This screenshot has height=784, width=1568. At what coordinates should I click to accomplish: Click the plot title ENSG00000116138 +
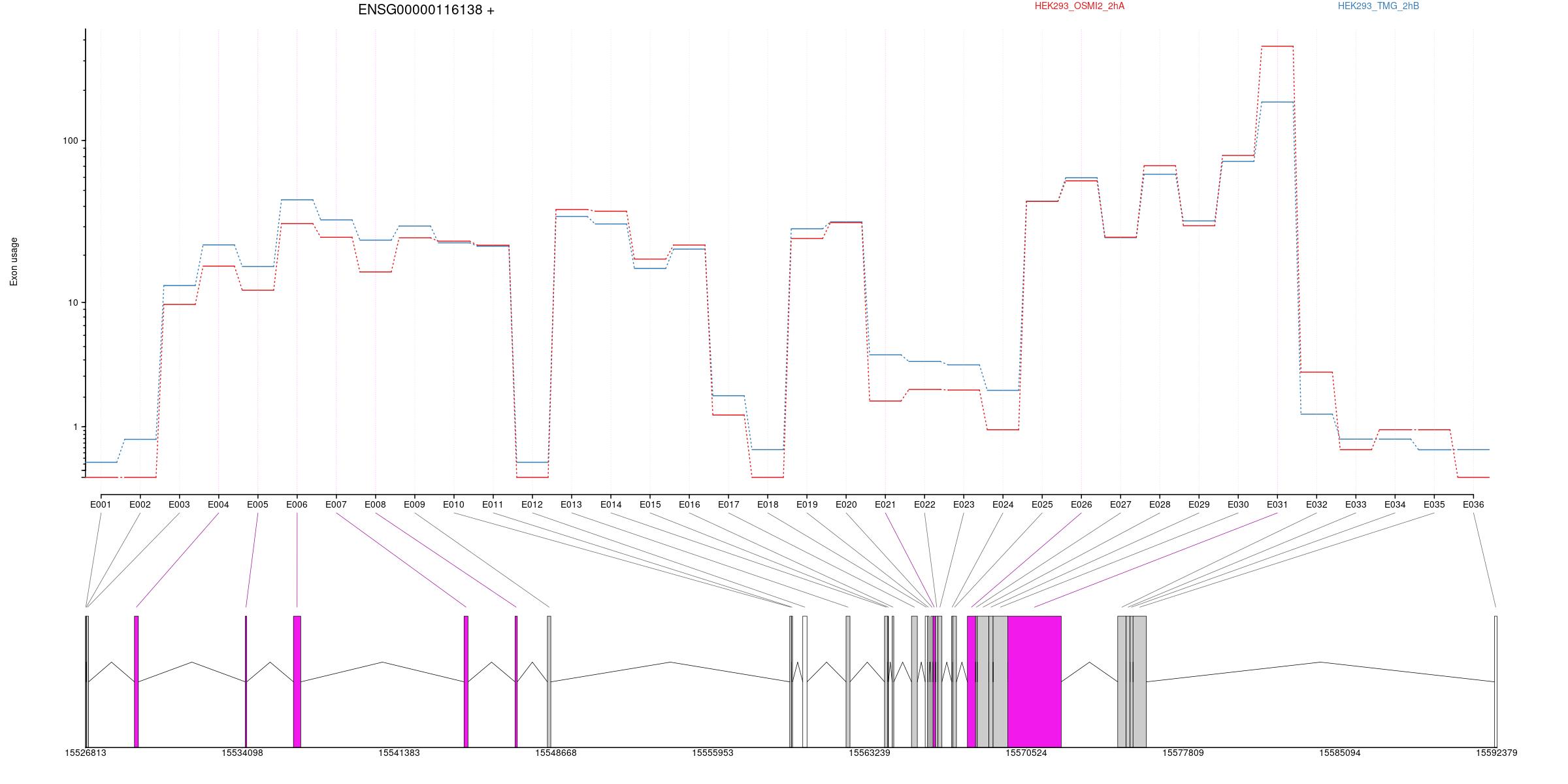[x=426, y=10]
